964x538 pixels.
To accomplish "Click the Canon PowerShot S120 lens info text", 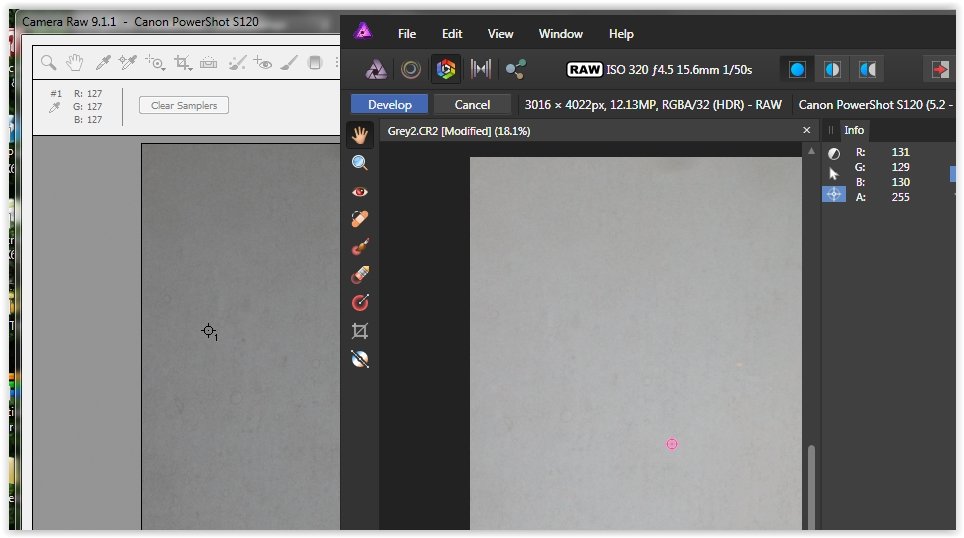I will tap(875, 105).
